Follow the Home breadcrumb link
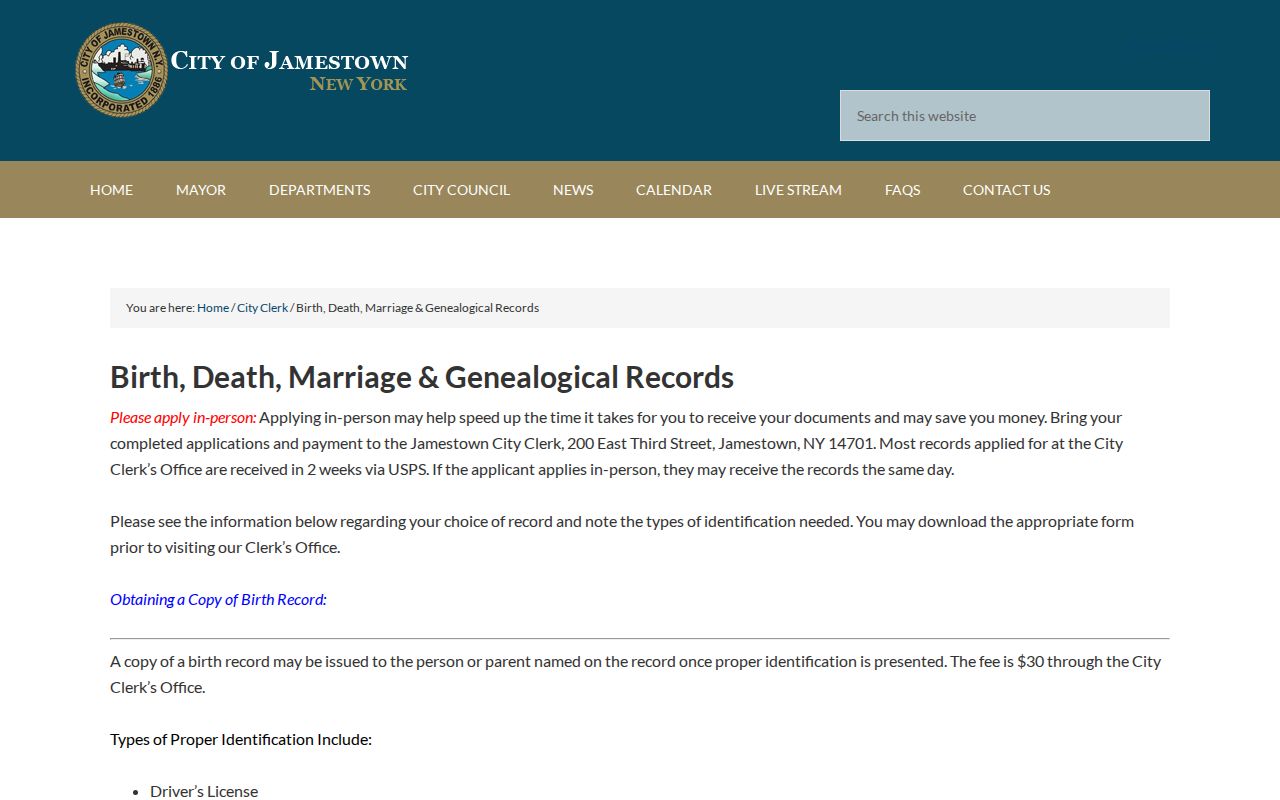 (x=213, y=308)
